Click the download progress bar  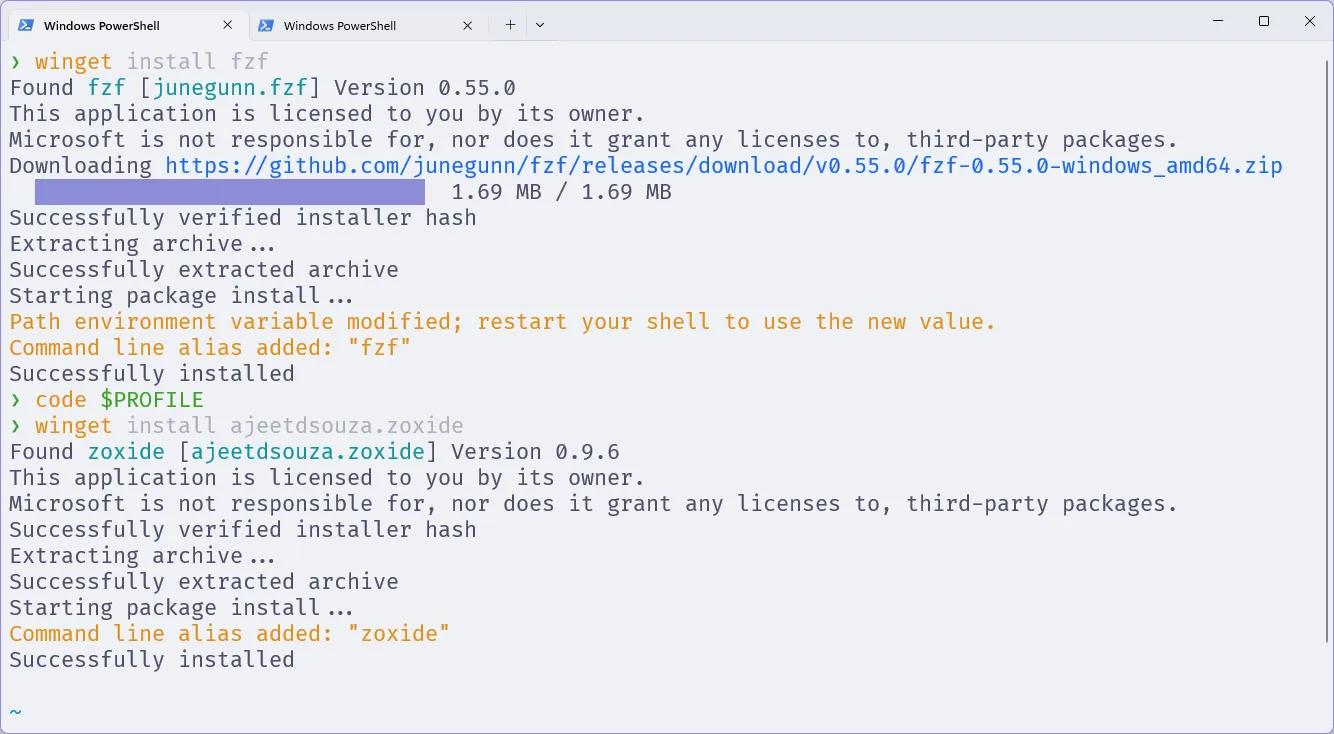pos(230,192)
